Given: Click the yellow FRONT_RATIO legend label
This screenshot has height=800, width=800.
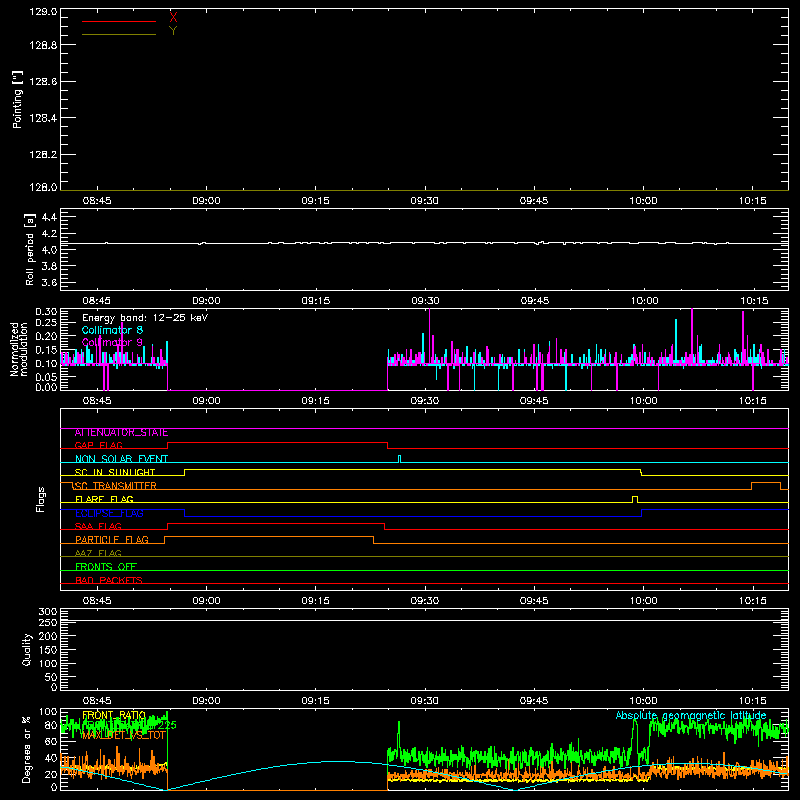Looking at the screenshot, I should pos(114,715).
